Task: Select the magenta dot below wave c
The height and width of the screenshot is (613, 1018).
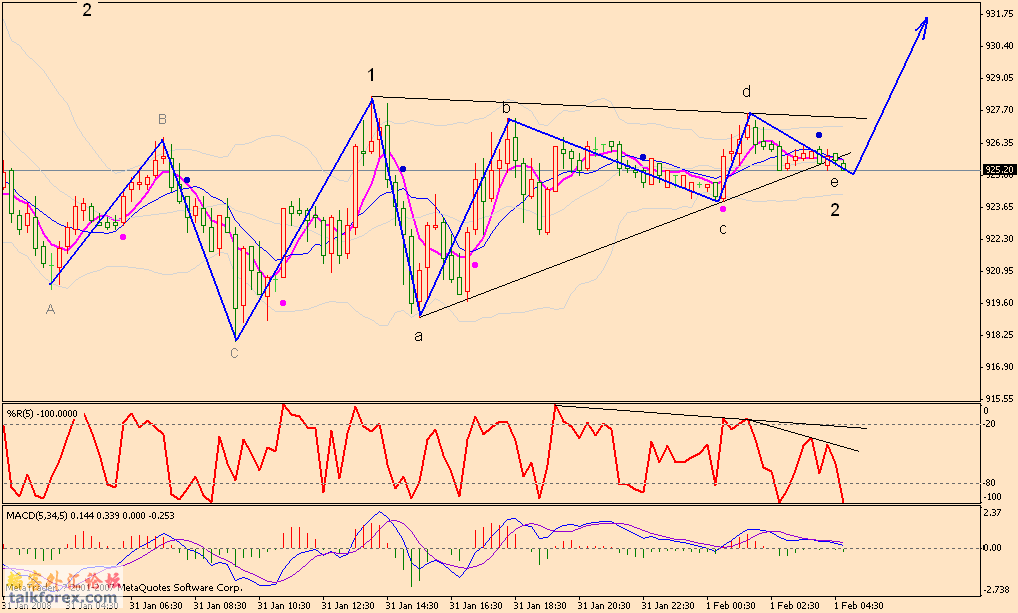Action: coord(723,209)
